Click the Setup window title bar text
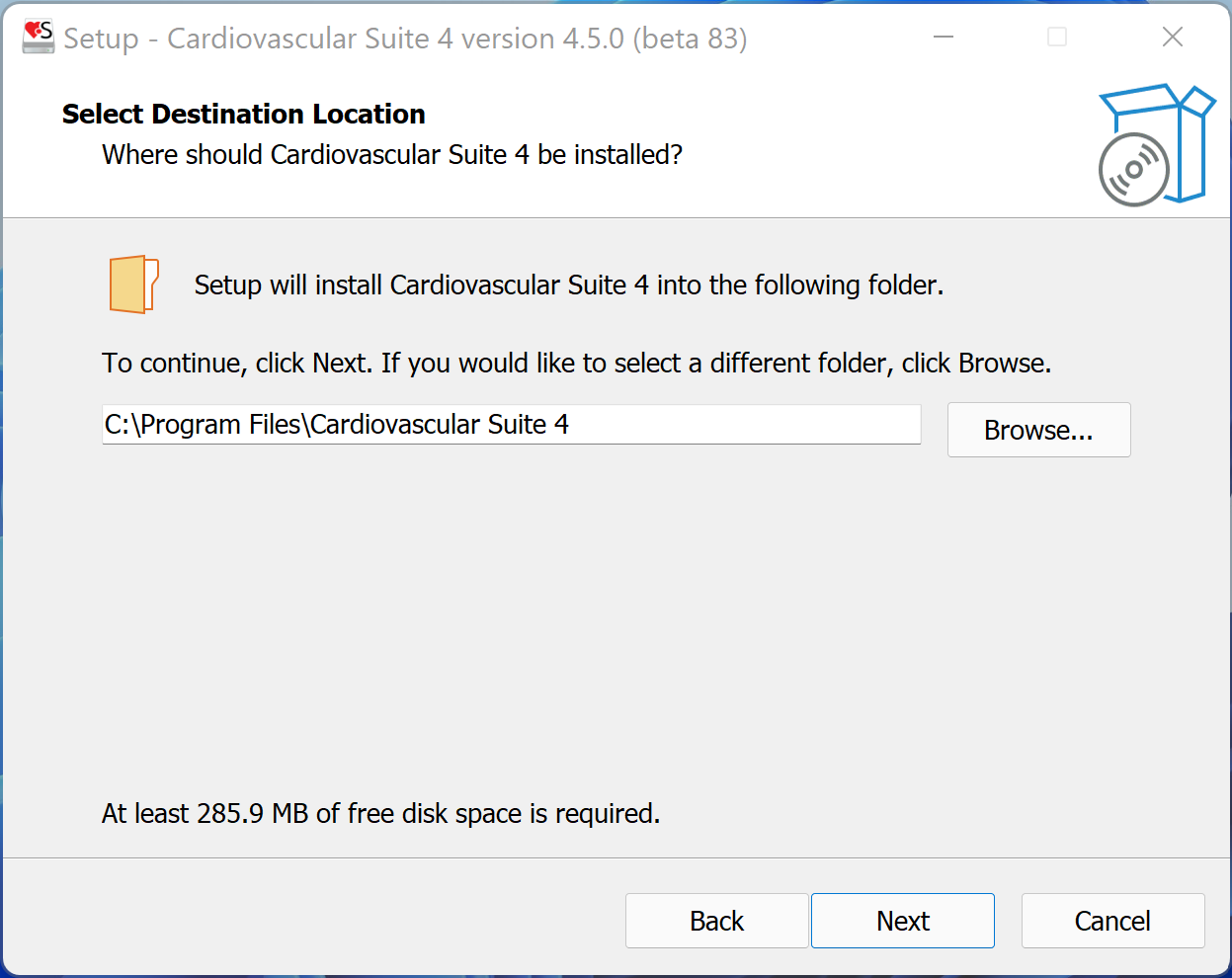The height and width of the screenshot is (978, 1232). pos(405,39)
